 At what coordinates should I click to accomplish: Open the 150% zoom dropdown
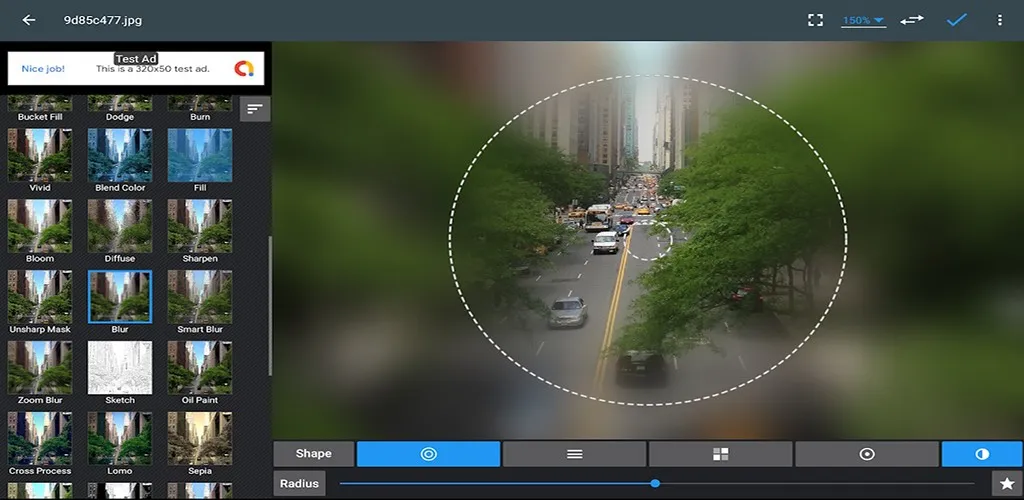(863, 20)
